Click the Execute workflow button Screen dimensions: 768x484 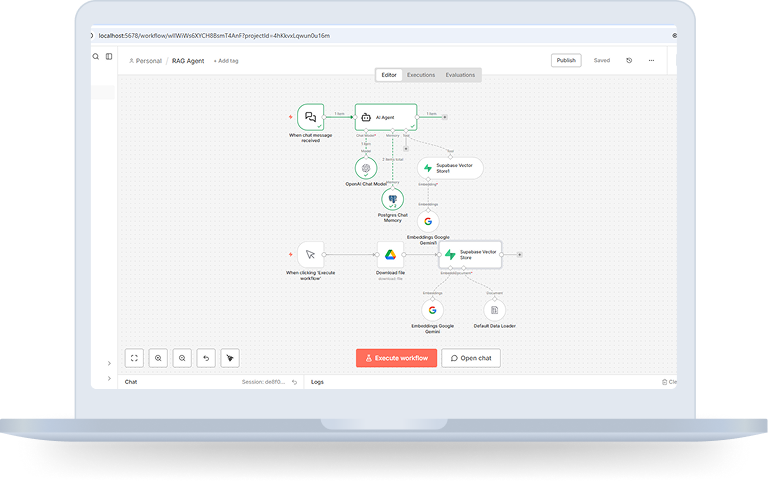click(x=396, y=358)
